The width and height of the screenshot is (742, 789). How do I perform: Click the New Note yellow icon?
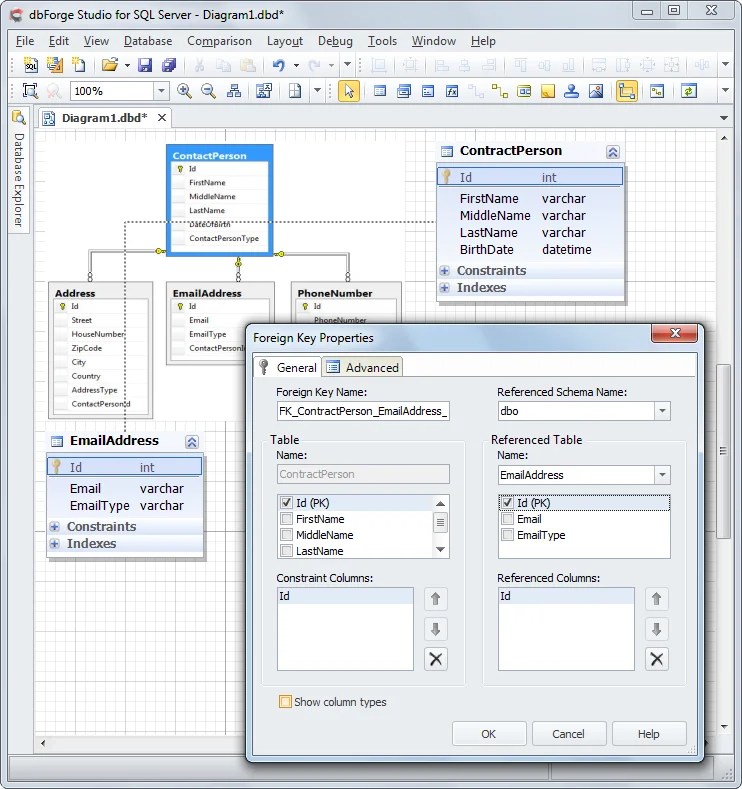548,91
